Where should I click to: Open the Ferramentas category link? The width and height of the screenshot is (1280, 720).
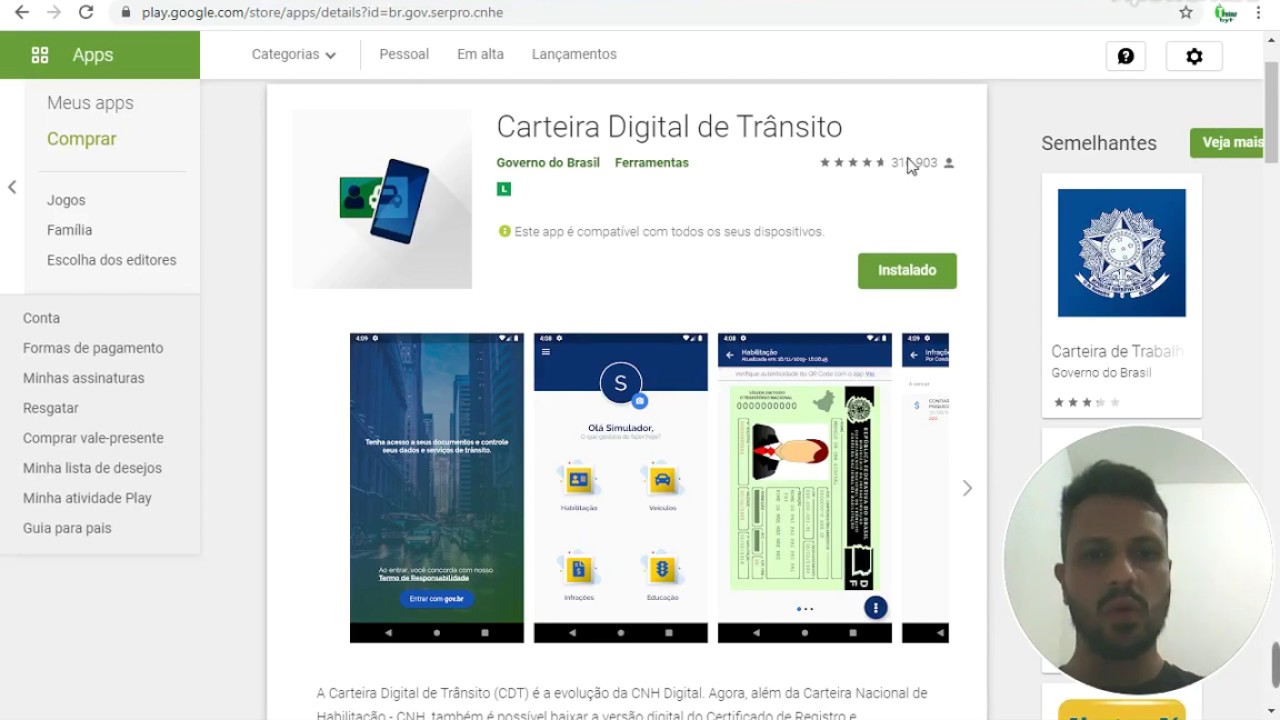click(651, 162)
